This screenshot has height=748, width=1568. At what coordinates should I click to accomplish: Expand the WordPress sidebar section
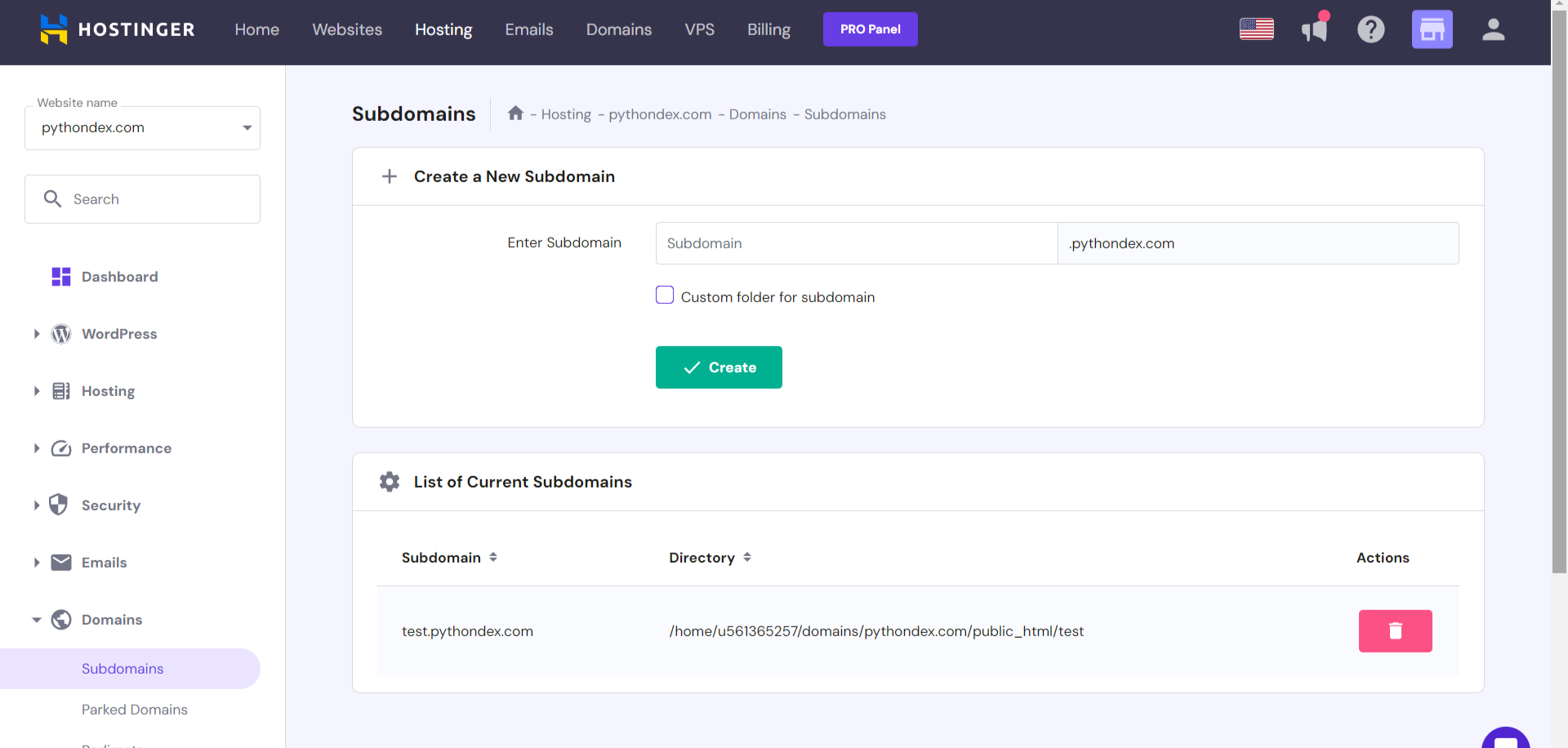(37, 334)
